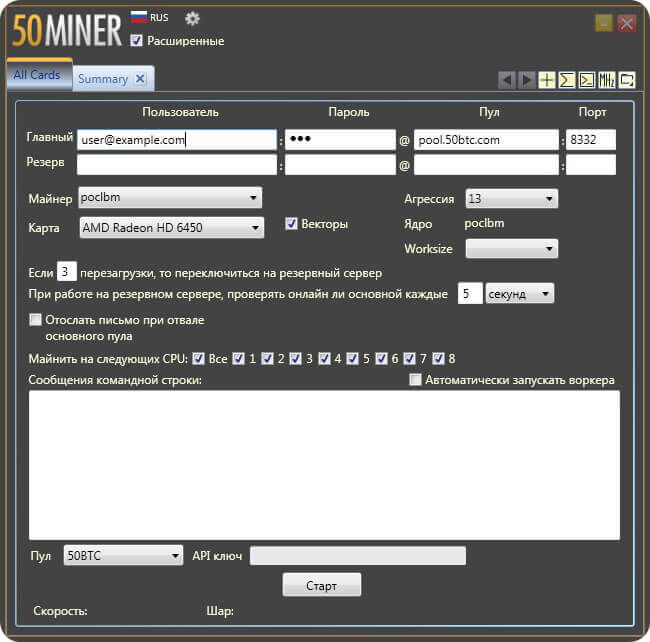650x642 pixels.
Task: Click the previous tab left arrow icon
Action: coord(507,80)
